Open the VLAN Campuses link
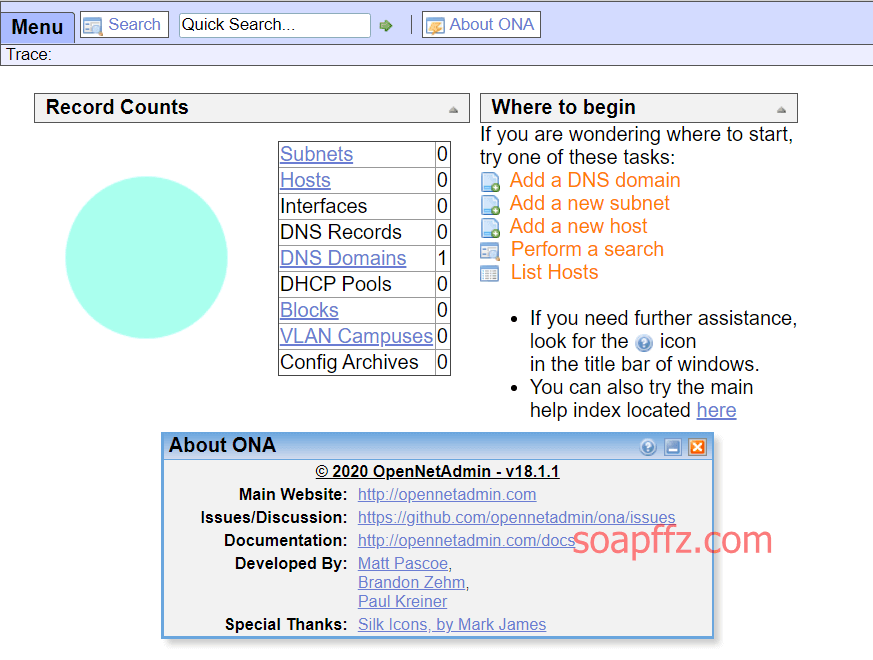 tap(356, 336)
